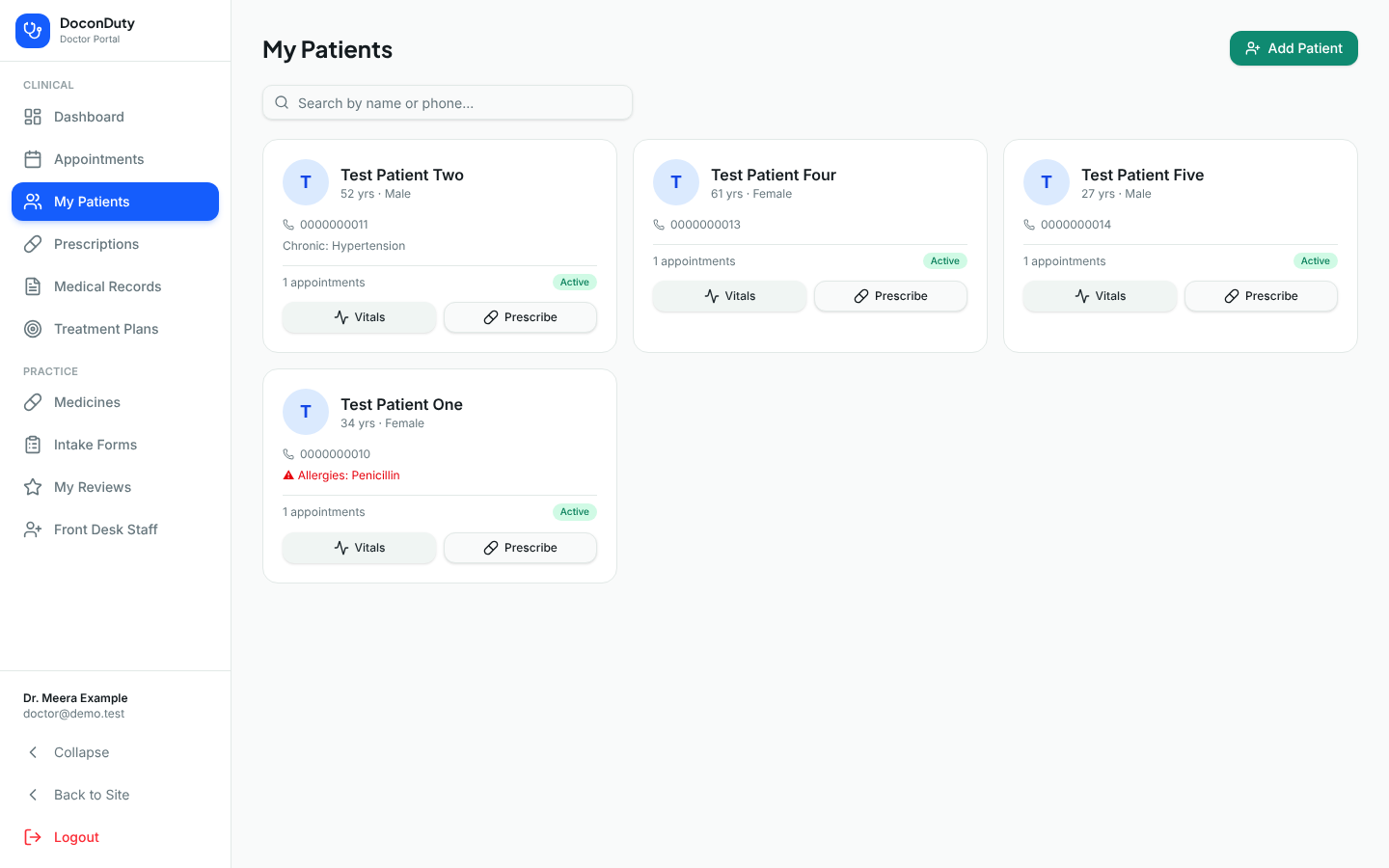Navigate to Medical Records

[x=116, y=286]
